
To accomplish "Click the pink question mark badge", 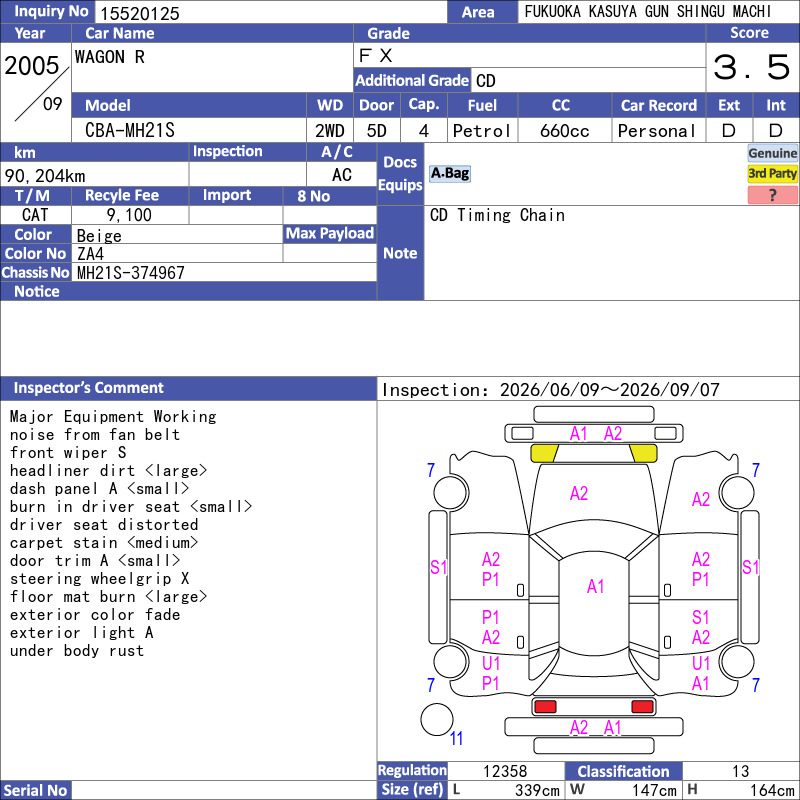I will point(772,195).
